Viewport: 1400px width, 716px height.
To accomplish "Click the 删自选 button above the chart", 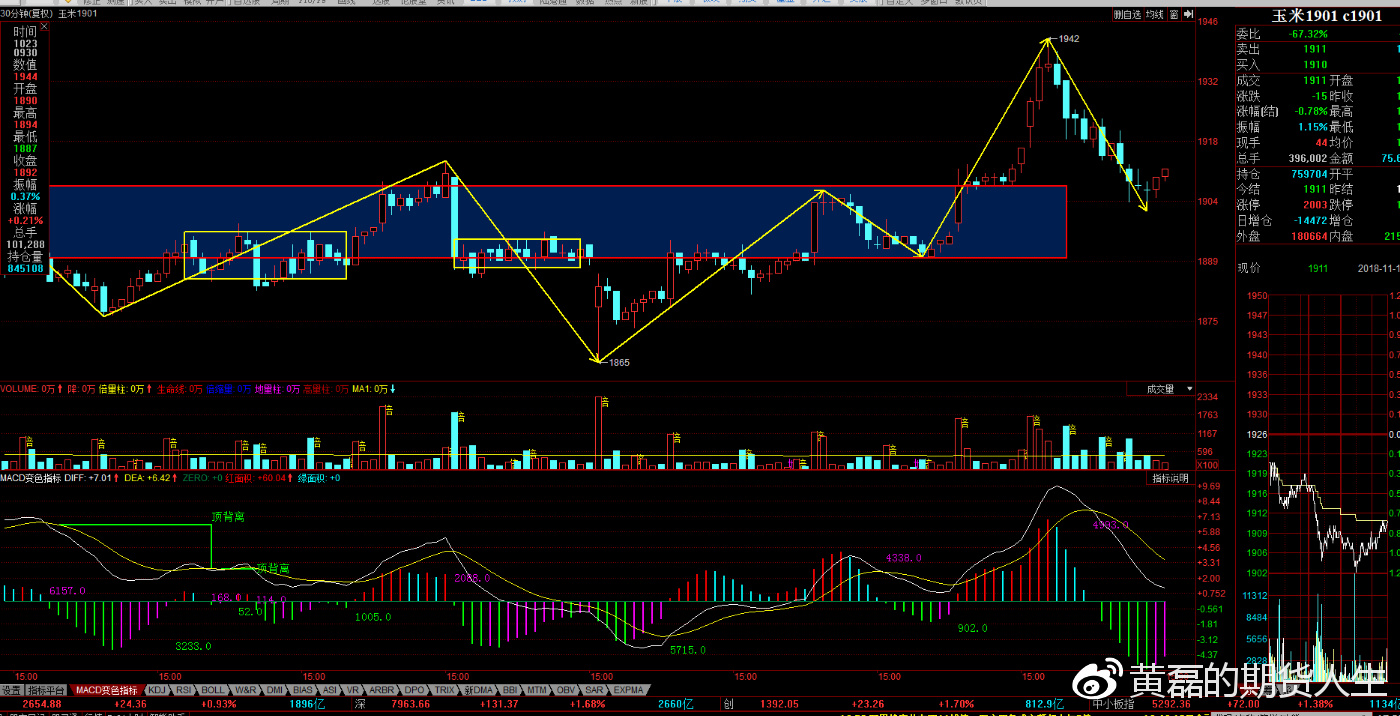I will [1128, 15].
